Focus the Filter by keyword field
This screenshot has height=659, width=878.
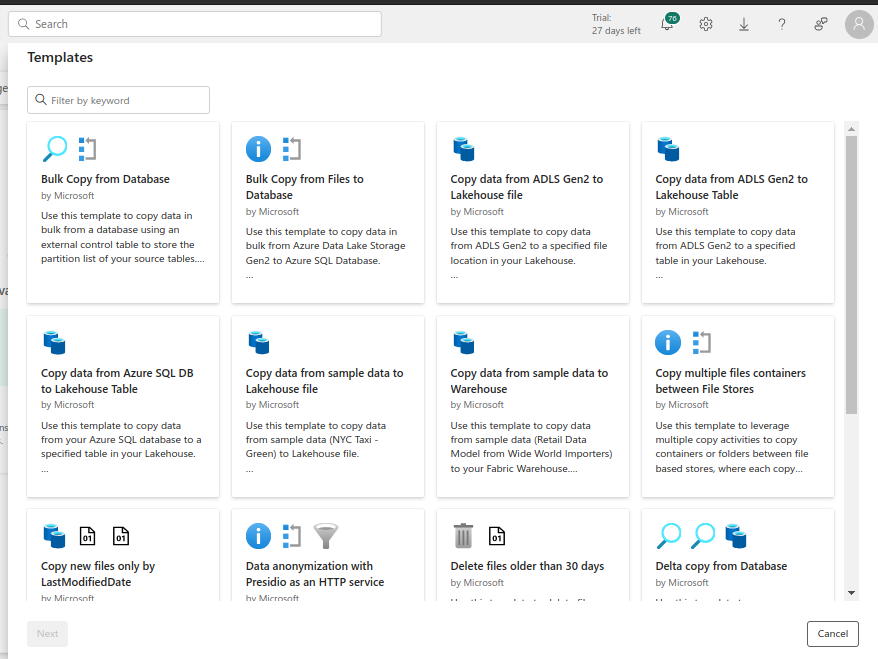[125, 100]
